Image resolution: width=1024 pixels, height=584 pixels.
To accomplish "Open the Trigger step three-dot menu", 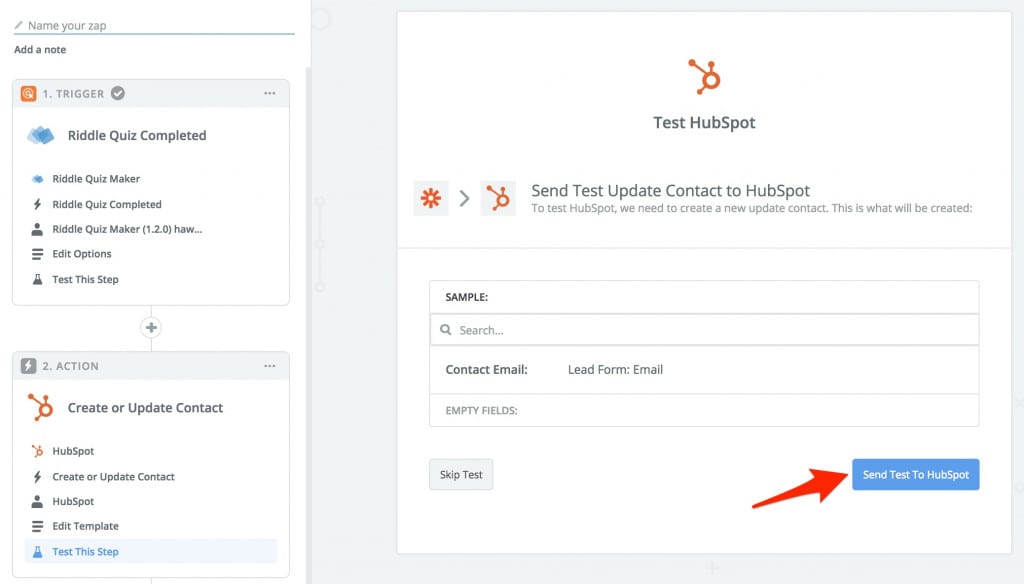I will tap(270, 93).
